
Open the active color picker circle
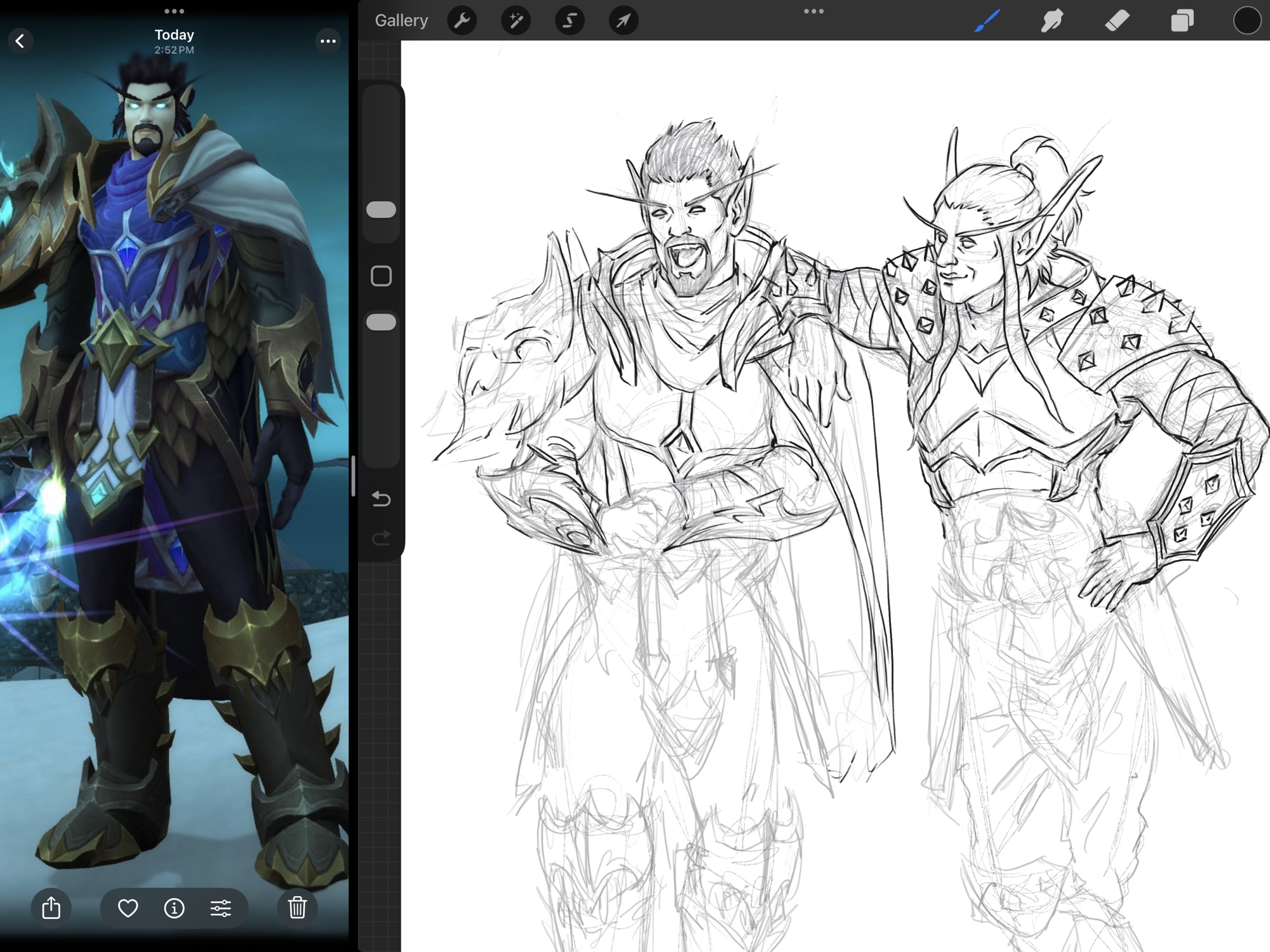(1247, 20)
